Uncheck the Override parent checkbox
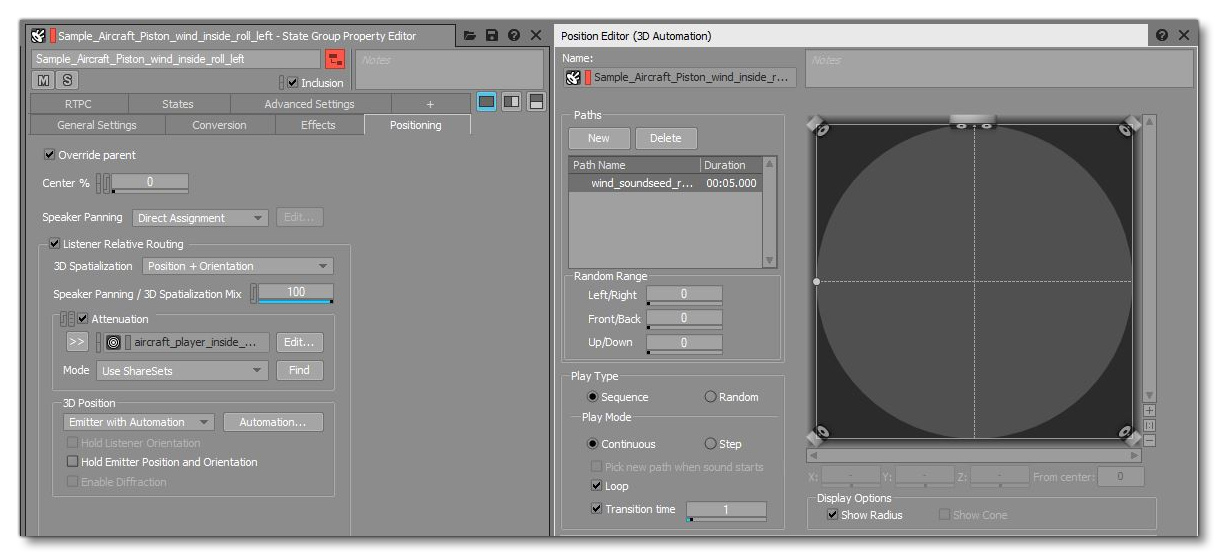The height and width of the screenshot is (556, 1218). coord(51,155)
